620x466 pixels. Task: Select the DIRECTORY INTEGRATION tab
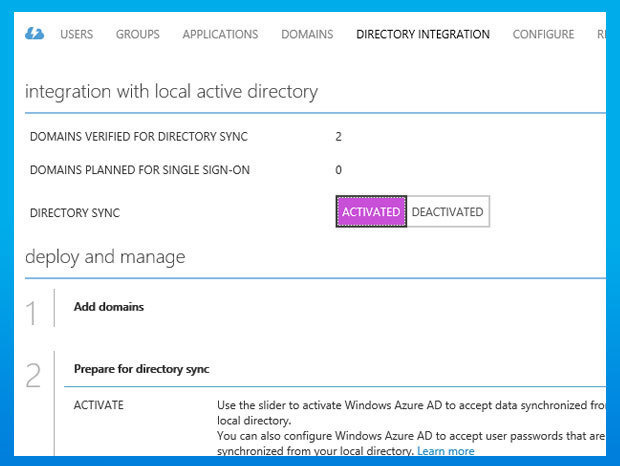423,34
